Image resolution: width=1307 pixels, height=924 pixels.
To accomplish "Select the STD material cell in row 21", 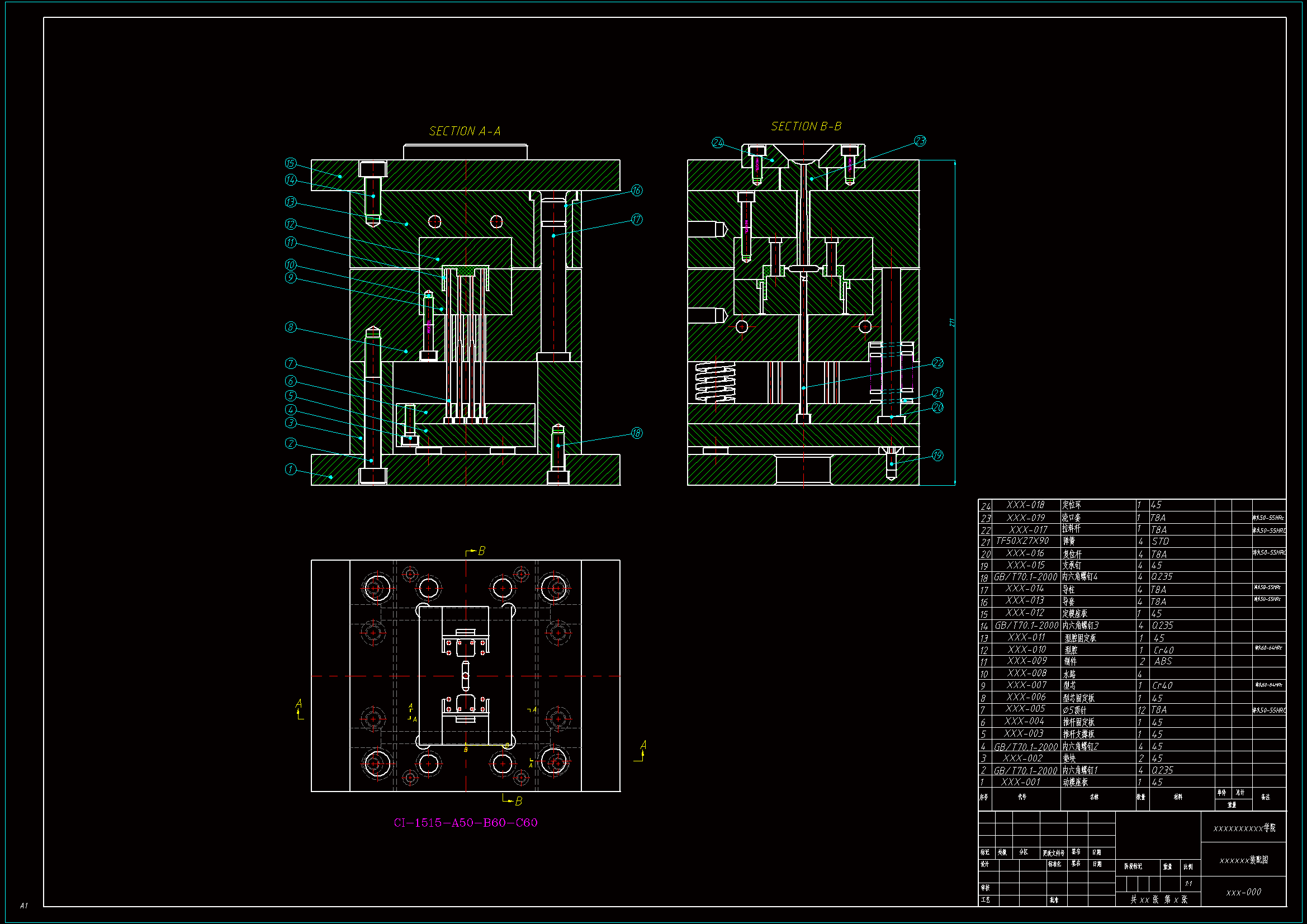I will tap(1160, 542).
